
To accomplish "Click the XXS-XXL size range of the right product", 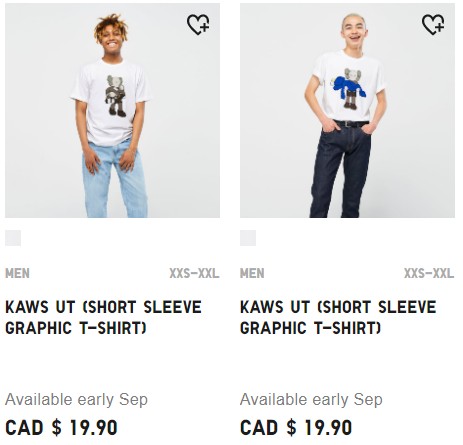I will [429, 273].
